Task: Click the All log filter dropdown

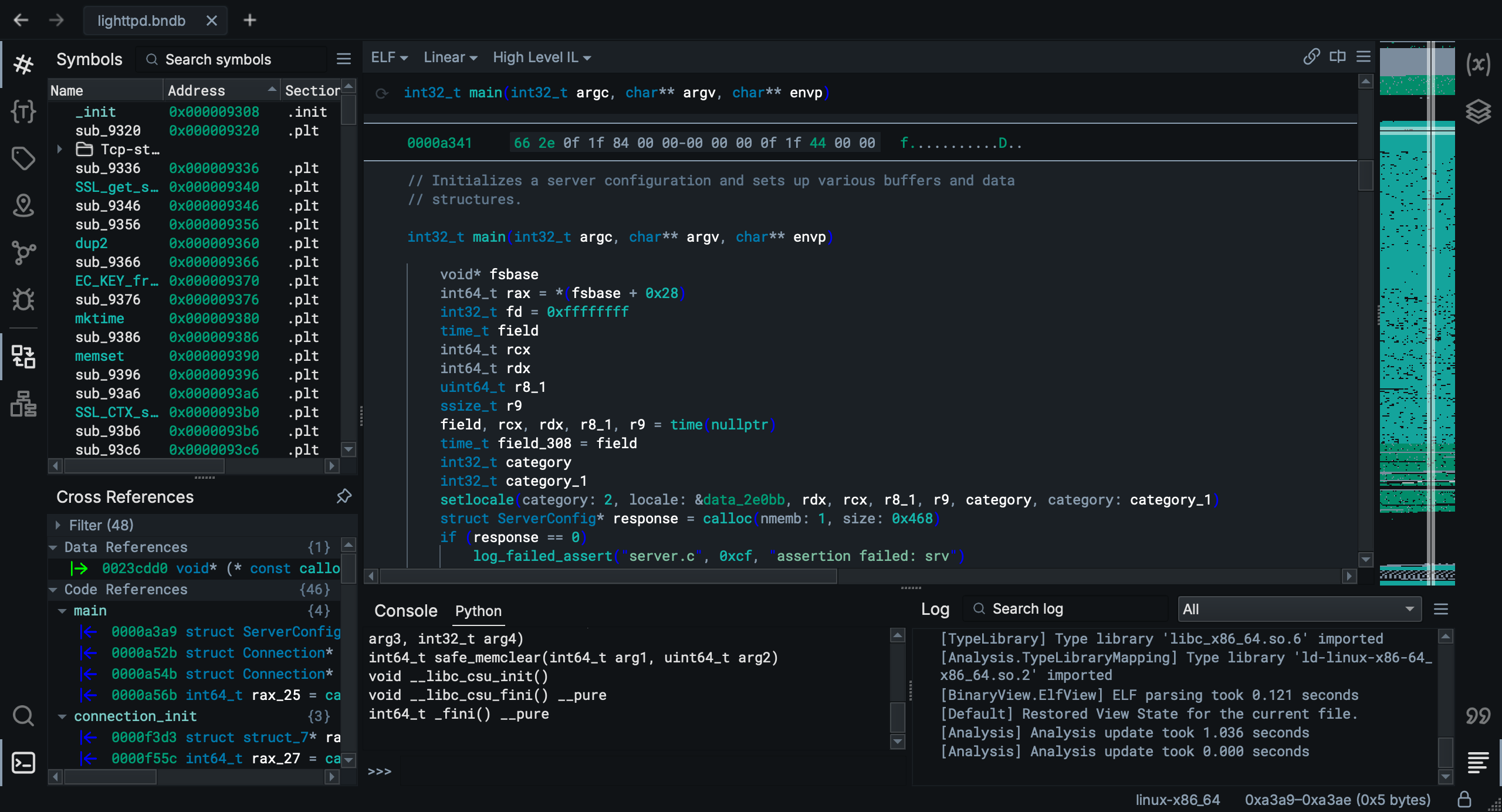Action: [1299, 609]
